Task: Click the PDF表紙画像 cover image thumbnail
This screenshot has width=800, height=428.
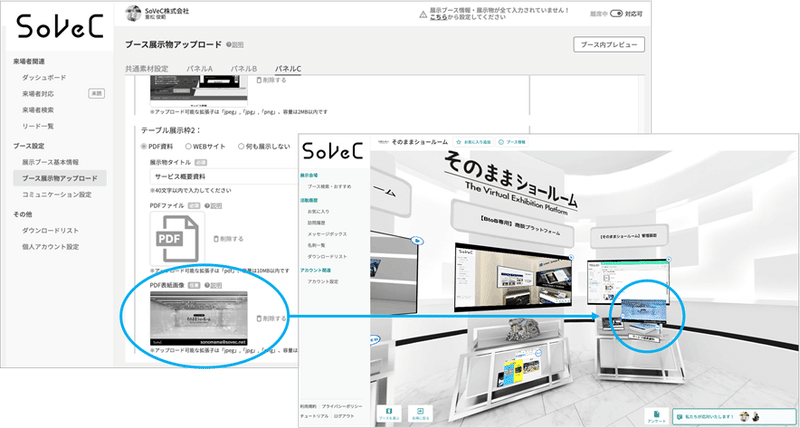Action: coord(198,318)
